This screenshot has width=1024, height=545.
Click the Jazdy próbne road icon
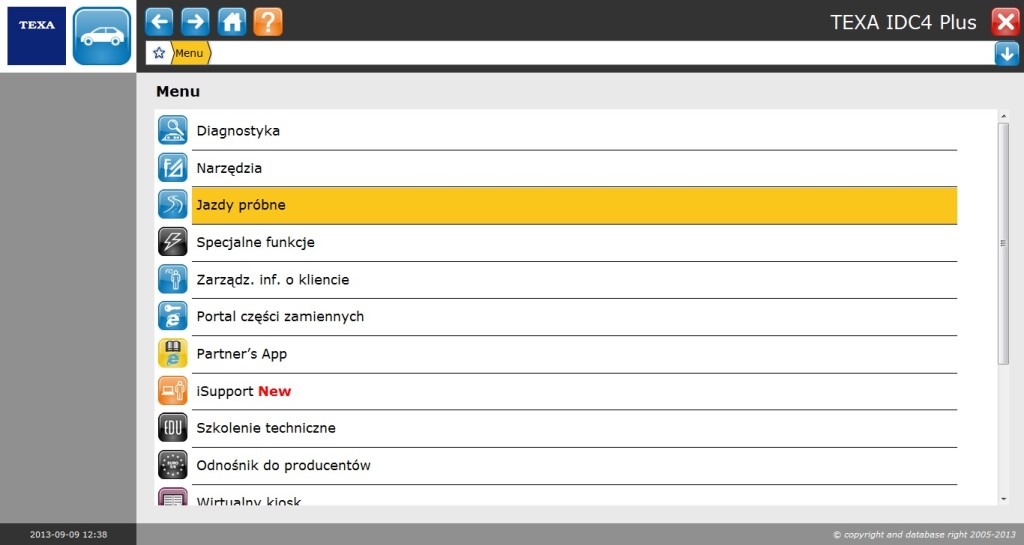click(172, 204)
